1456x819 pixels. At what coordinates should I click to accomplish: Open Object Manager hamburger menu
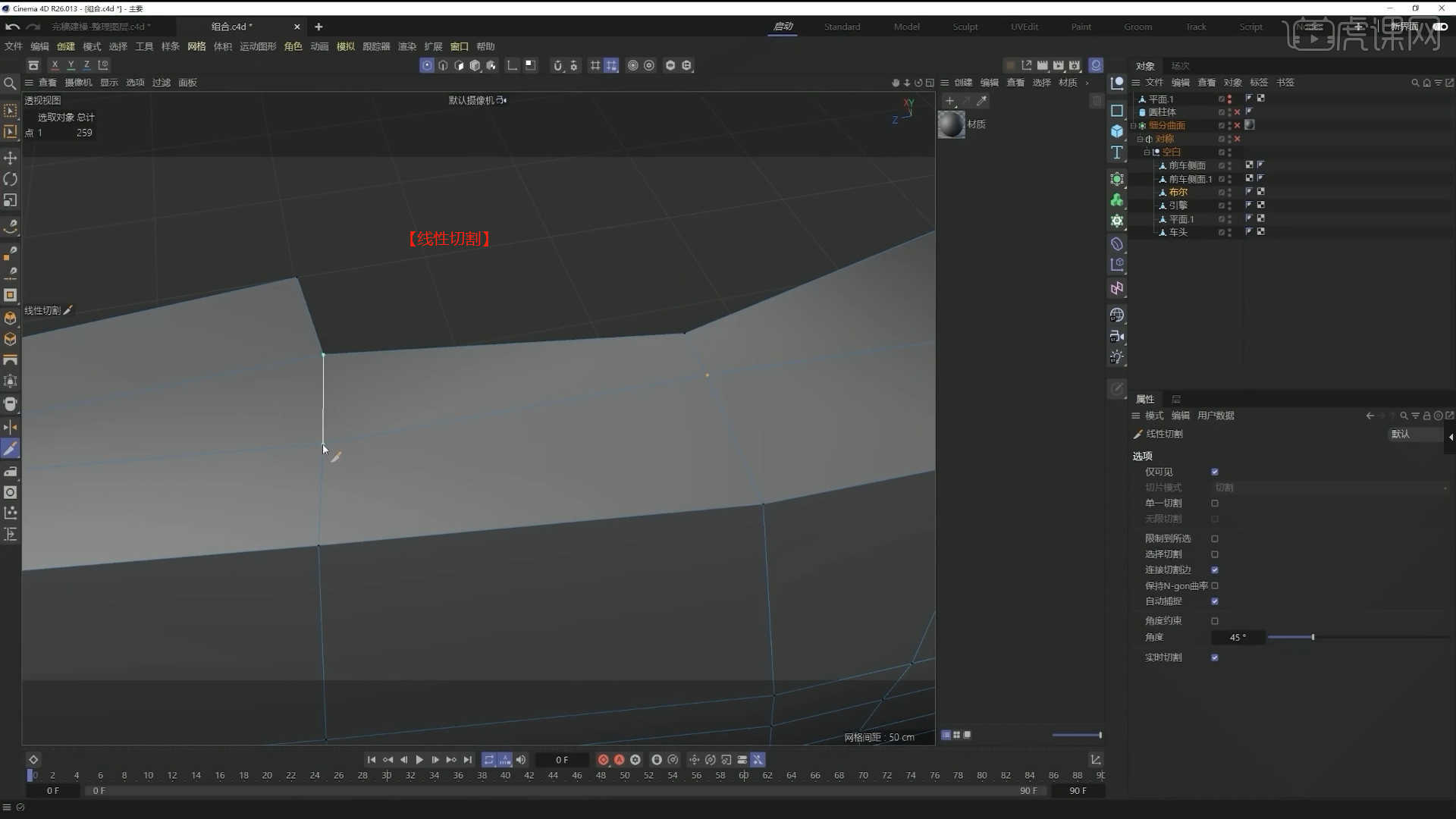1136,83
